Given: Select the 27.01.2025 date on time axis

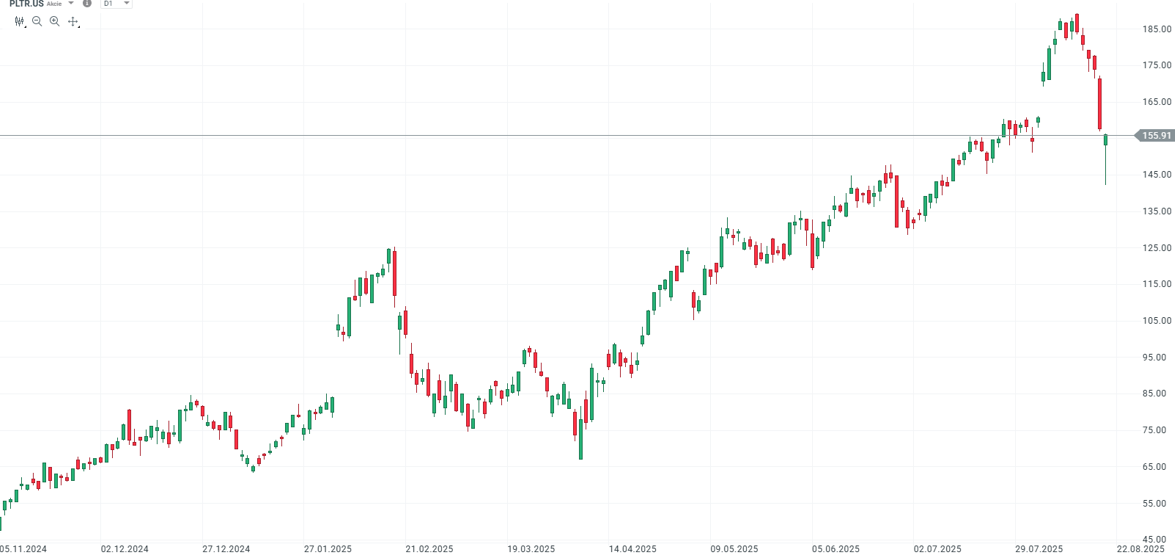Looking at the screenshot, I should [x=328, y=549].
